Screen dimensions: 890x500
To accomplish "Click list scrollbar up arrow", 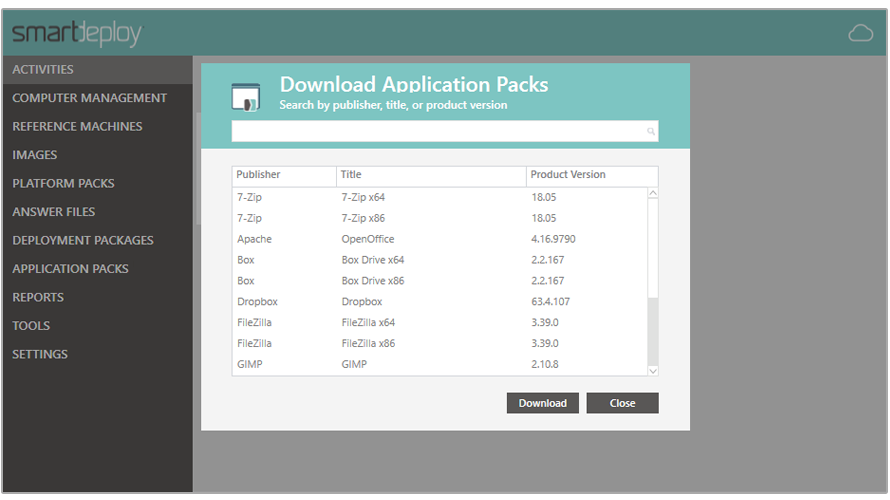I will click(x=653, y=194).
